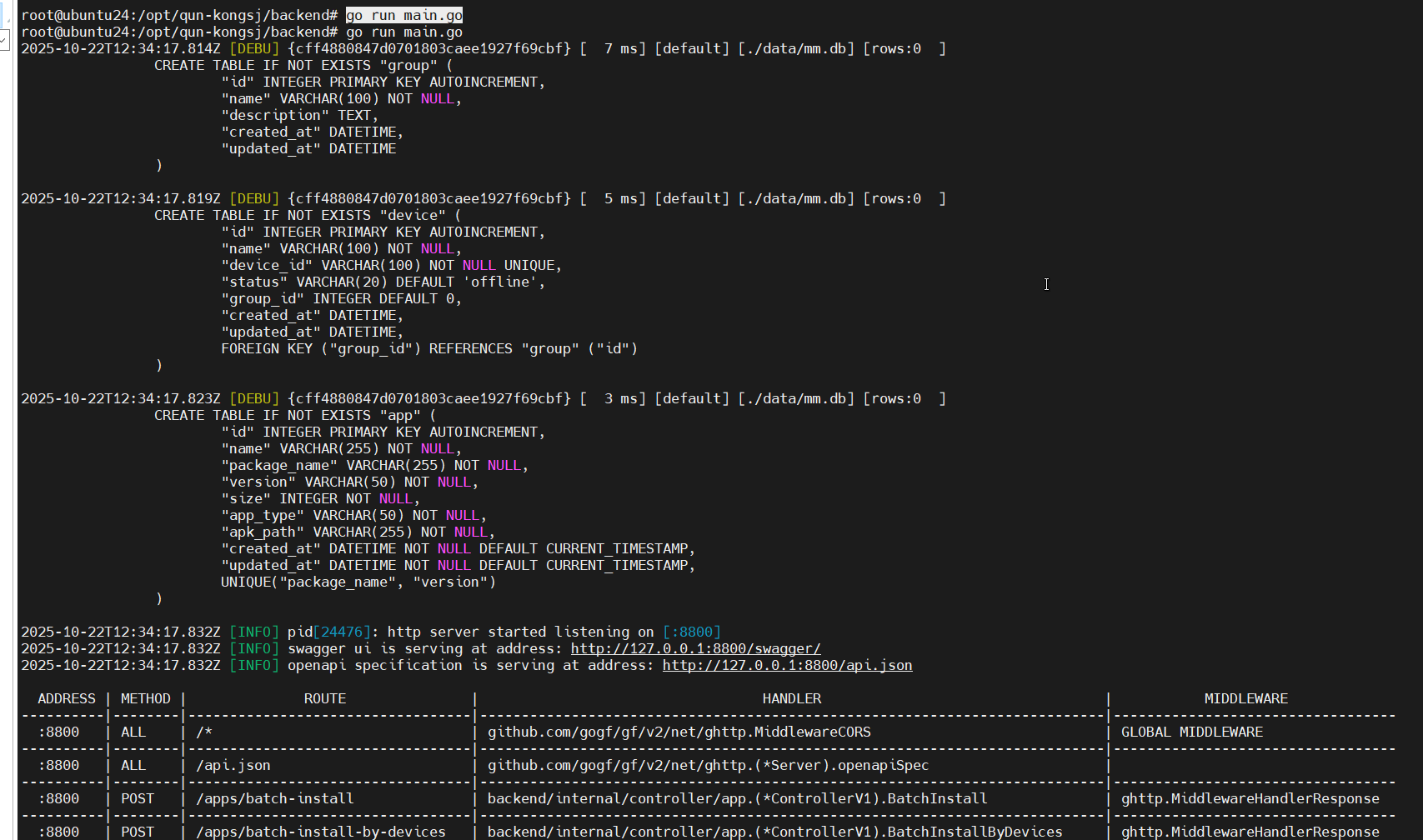1423x840 pixels.
Task: Open the swagger UI address link
Action: coord(695,648)
